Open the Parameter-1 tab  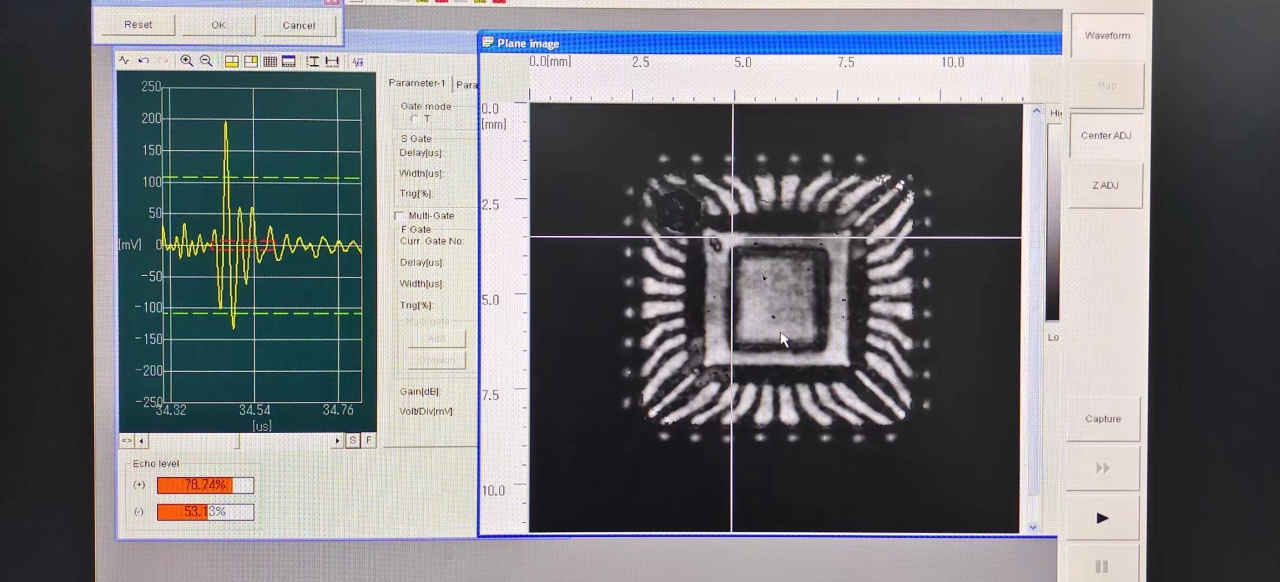click(416, 84)
